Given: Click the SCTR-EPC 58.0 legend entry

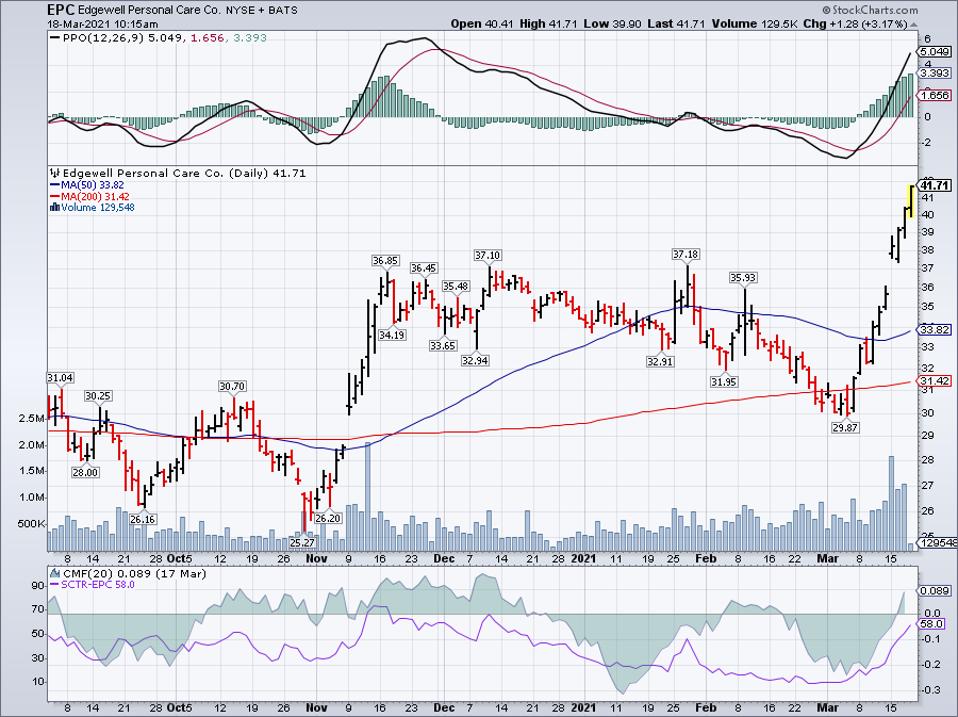Looking at the screenshot, I should coord(98,584).
